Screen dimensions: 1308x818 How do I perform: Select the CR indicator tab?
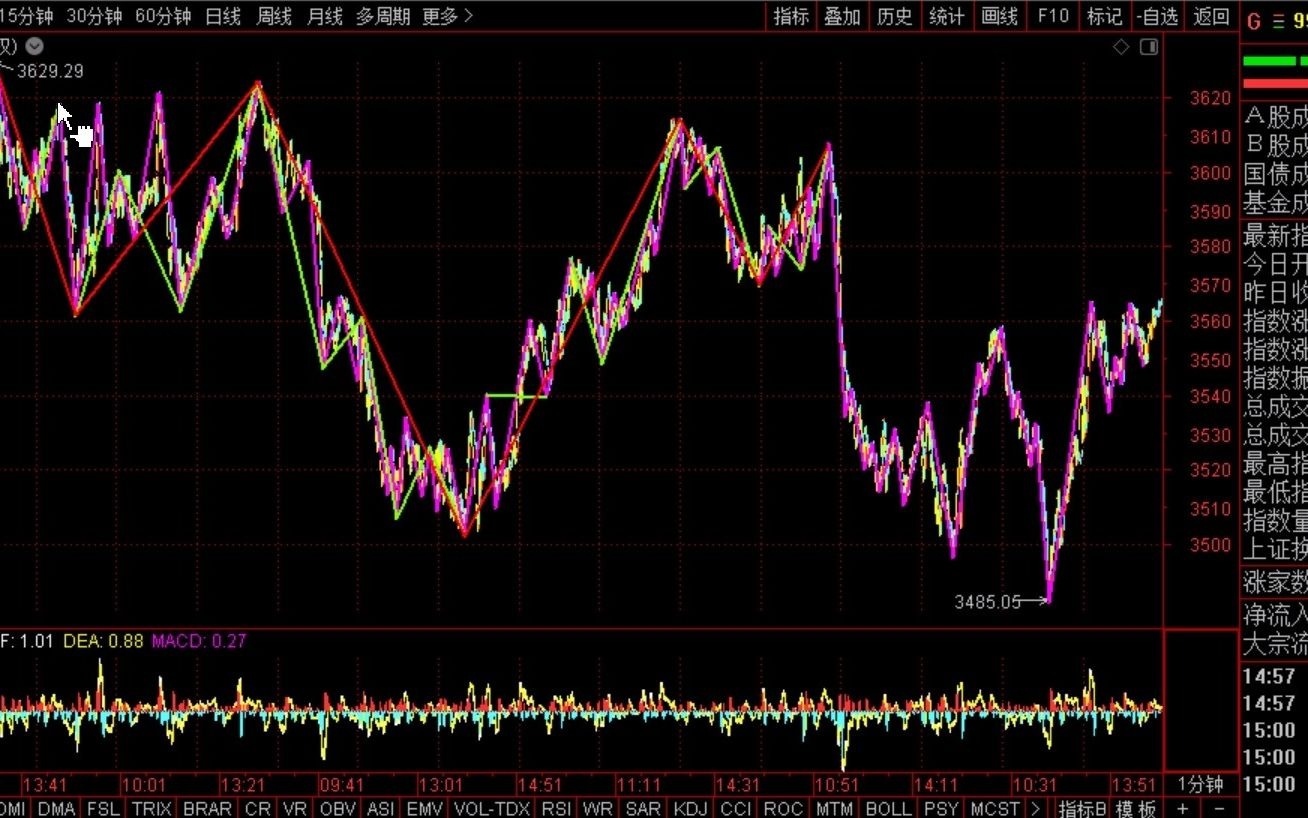pos(258,808)
